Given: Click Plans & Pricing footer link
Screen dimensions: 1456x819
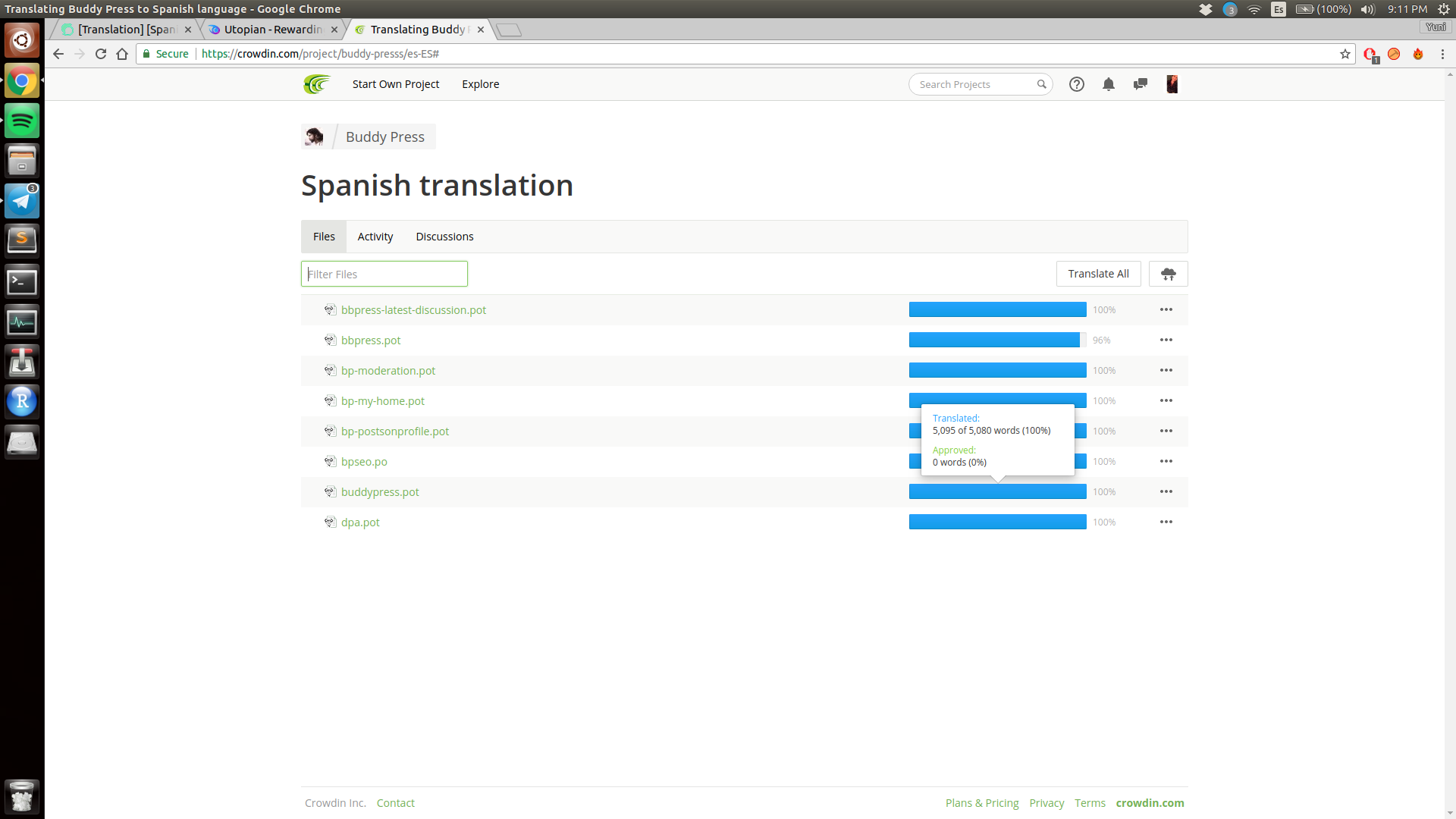Looking at the screenshot, I should click(x=982, y=803).
